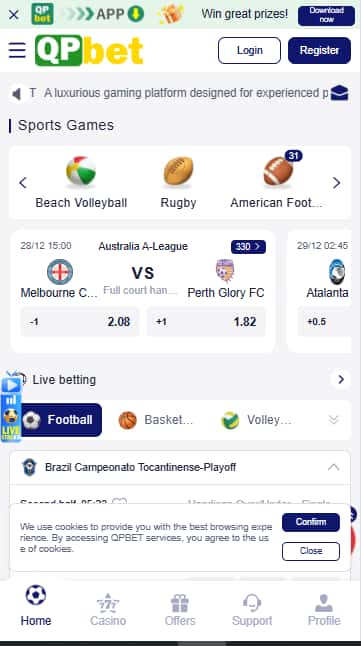Dismiss the app download banner
Image resolution: width=361 pixels, height=646 pixels.
14,15
